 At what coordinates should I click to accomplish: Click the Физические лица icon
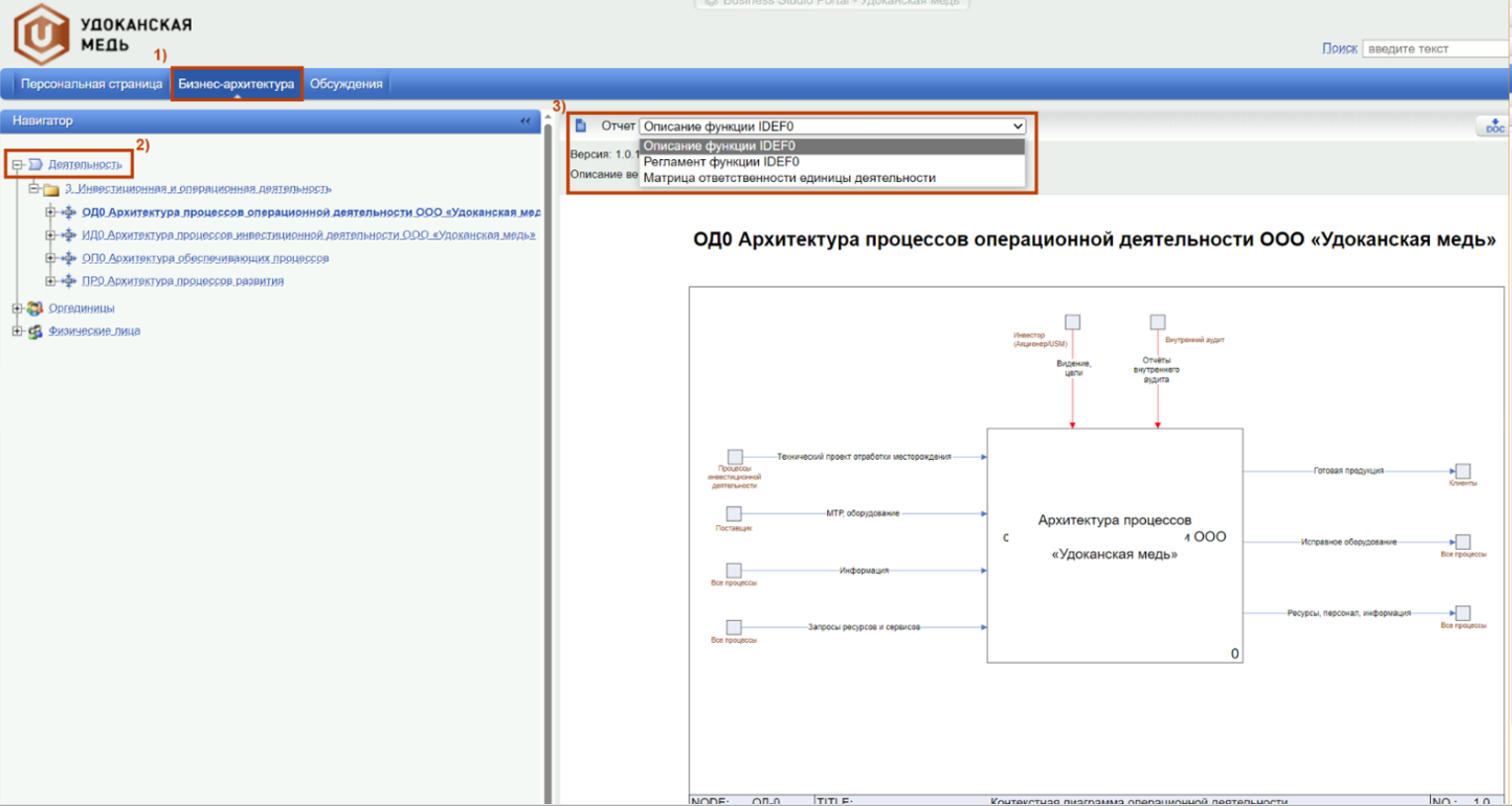35,331
